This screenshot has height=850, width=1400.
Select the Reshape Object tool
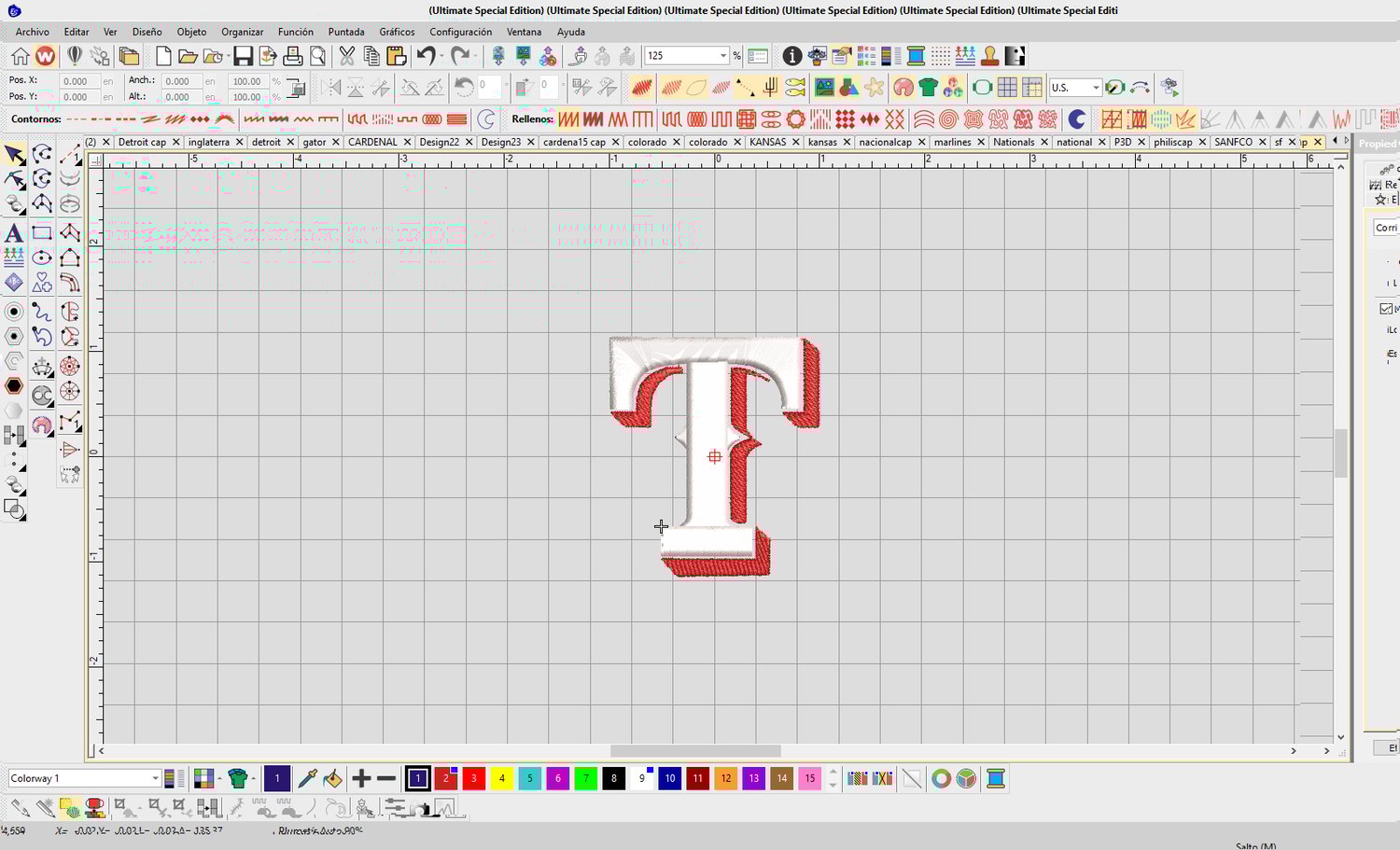coord(14,179)
